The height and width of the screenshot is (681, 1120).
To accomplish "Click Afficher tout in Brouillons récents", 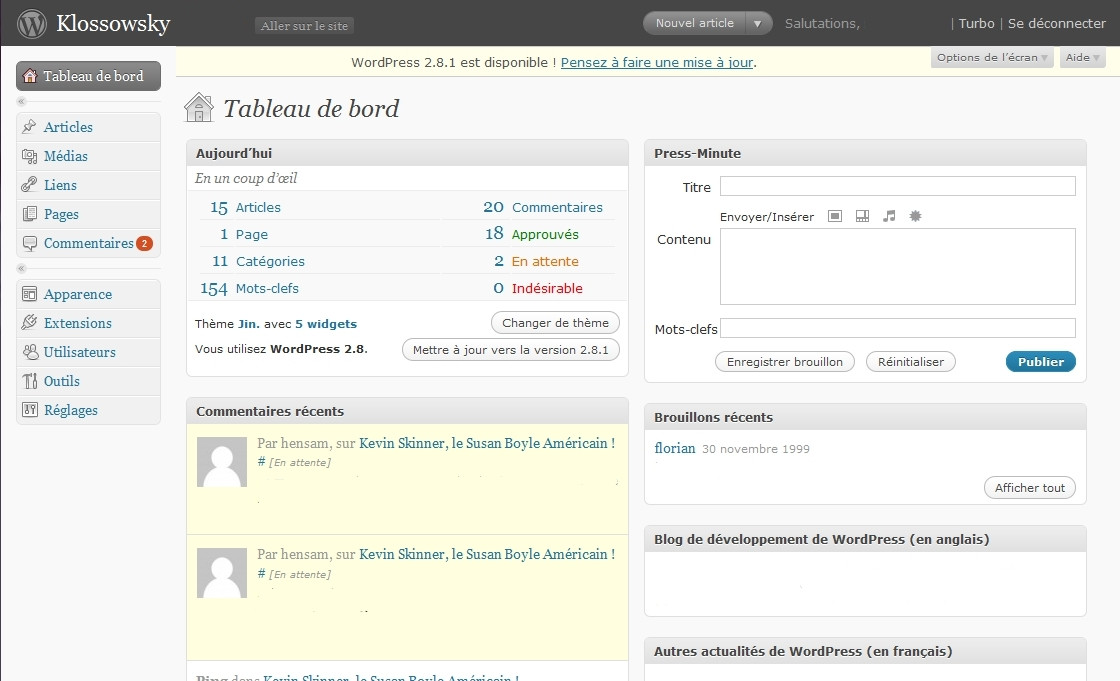I will click(1029, 487).
